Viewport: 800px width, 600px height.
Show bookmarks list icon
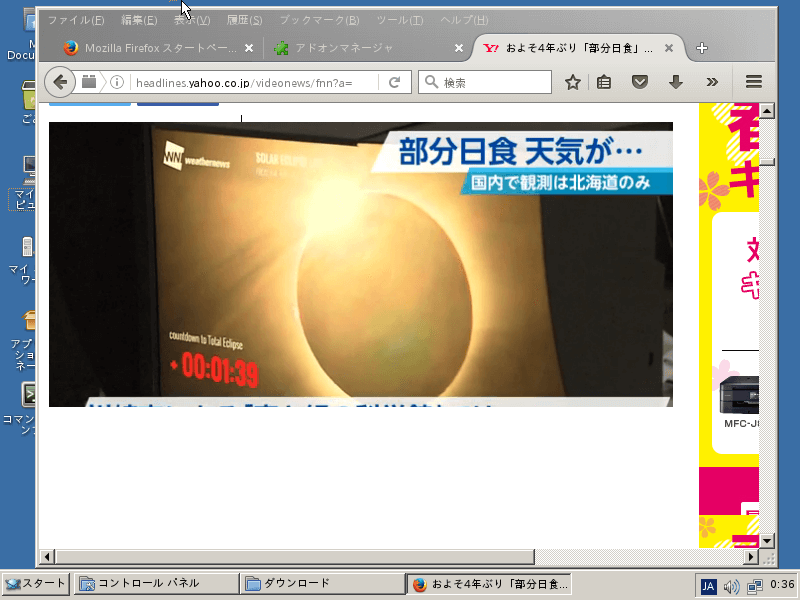tap(604, 82)
